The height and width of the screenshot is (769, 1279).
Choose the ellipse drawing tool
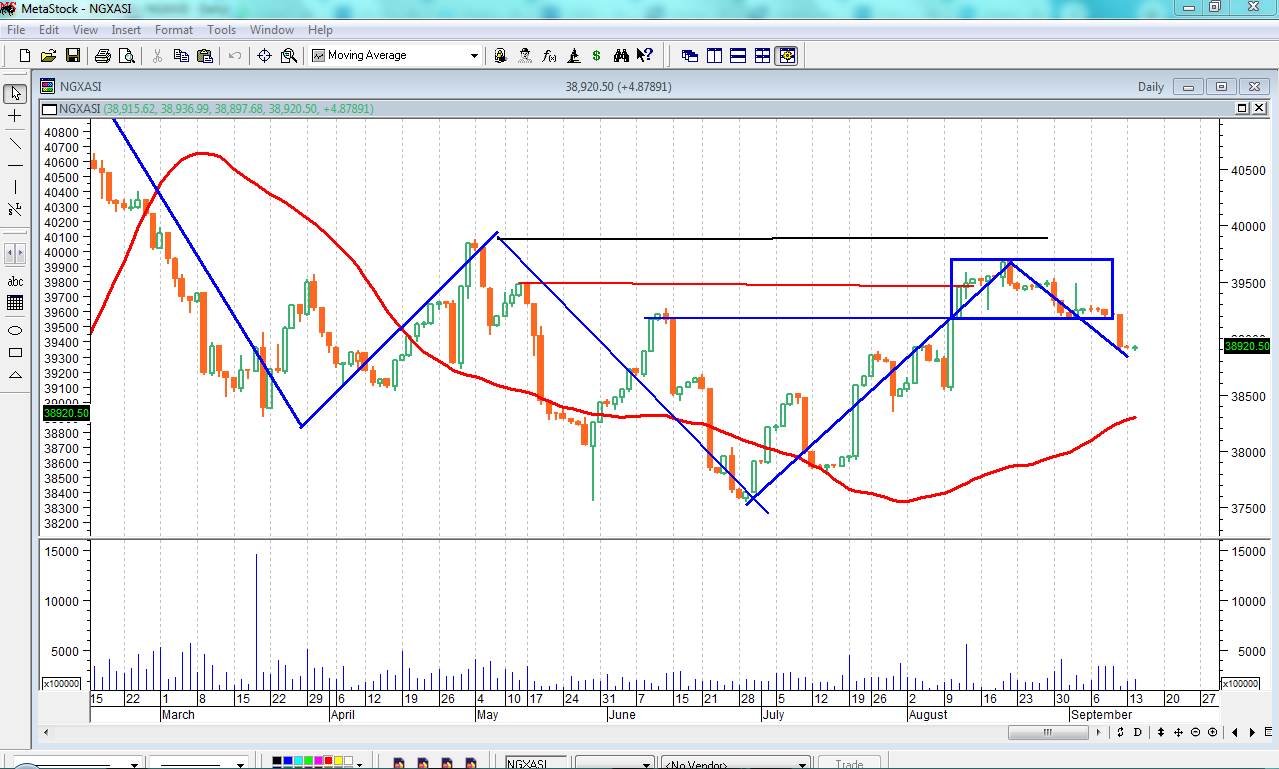pyautogui.click(x=15, y=330)
